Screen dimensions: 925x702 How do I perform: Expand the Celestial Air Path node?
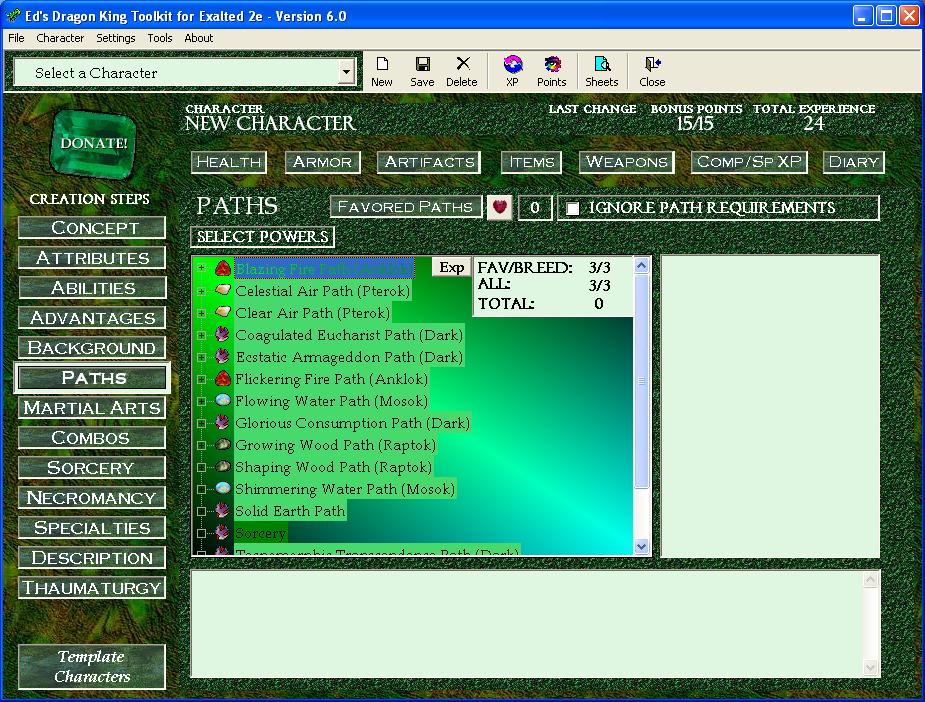pos(201,291)
